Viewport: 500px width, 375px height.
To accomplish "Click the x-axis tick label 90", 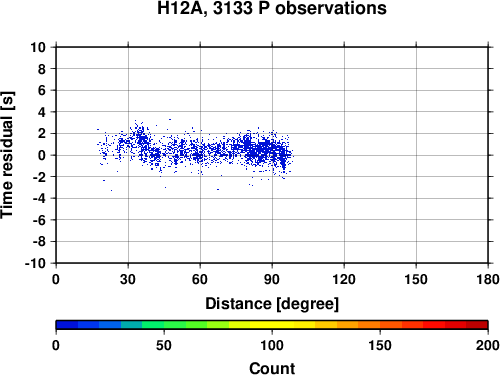I will pyautogui.click(x=272, y=279).
